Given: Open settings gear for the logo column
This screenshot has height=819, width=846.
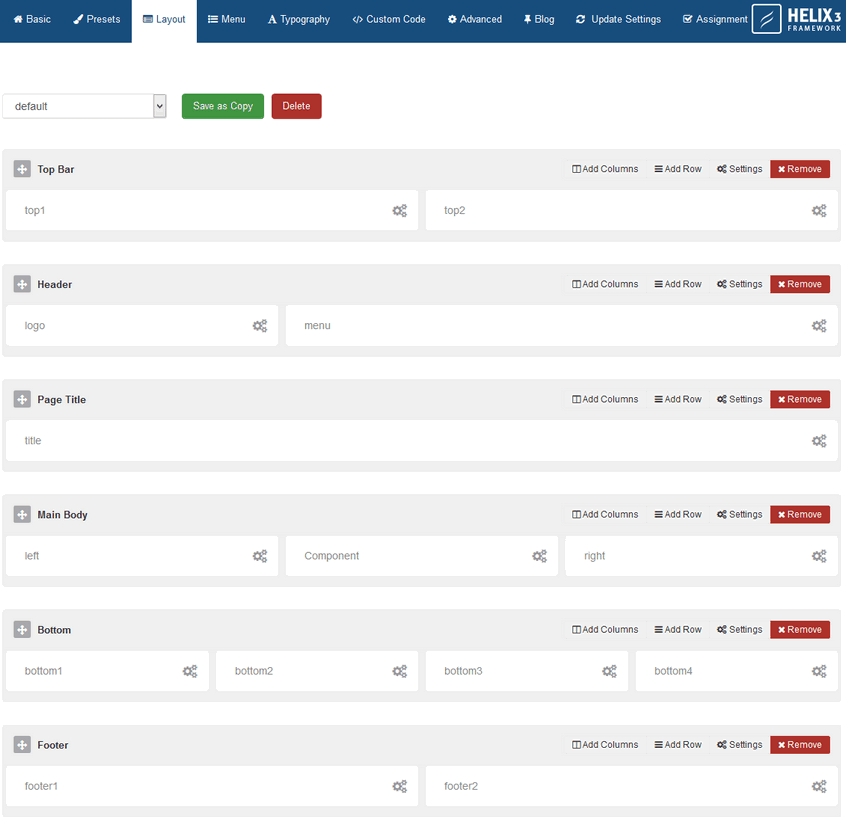Looking at the screenshot, I should (259, 326).
